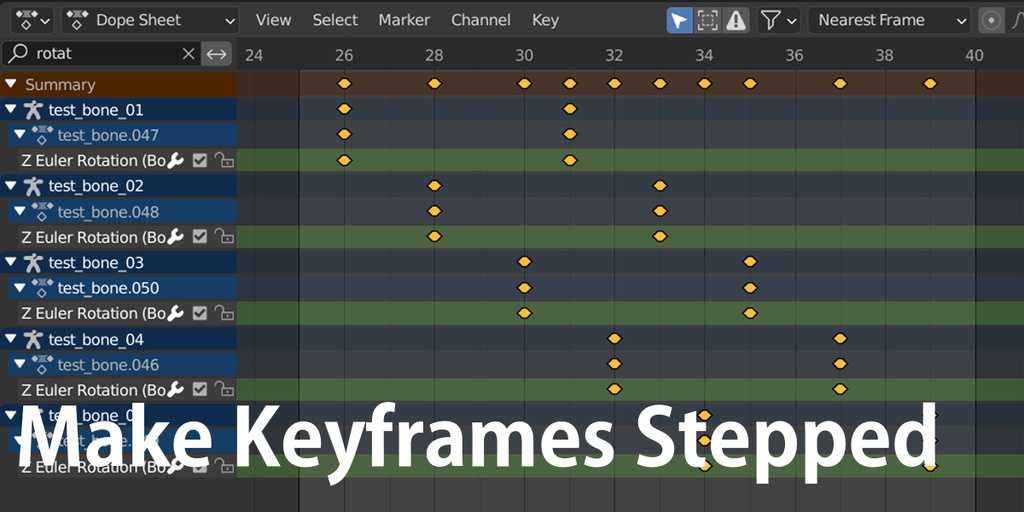This screenshot has height=512, width=1024.
Task: Collapse the Summary channel row
Action: point(10,84)
